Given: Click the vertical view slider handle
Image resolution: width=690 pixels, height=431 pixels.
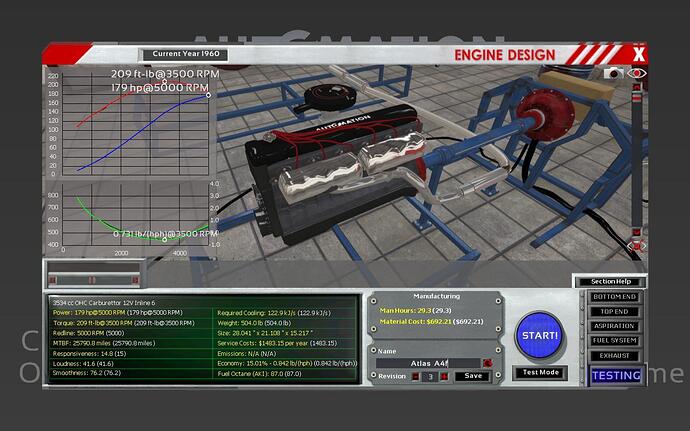Looking at the screenshot, I should (x=638, y=100).
